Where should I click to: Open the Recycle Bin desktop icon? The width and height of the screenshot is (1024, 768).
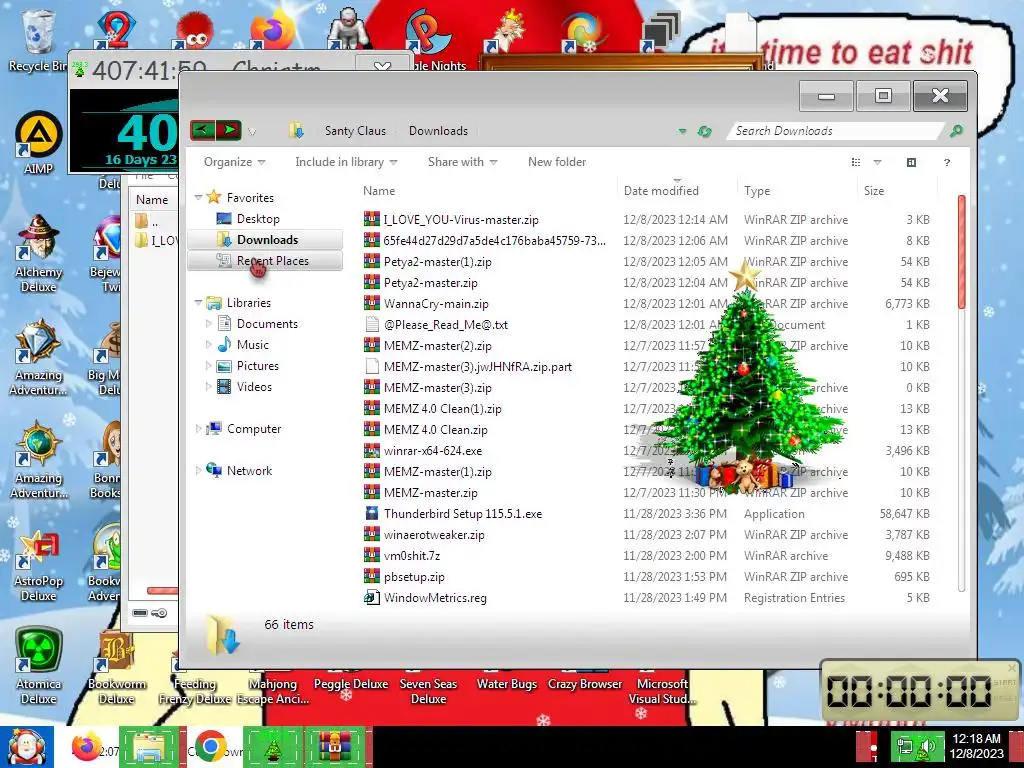tap(38, 40)
